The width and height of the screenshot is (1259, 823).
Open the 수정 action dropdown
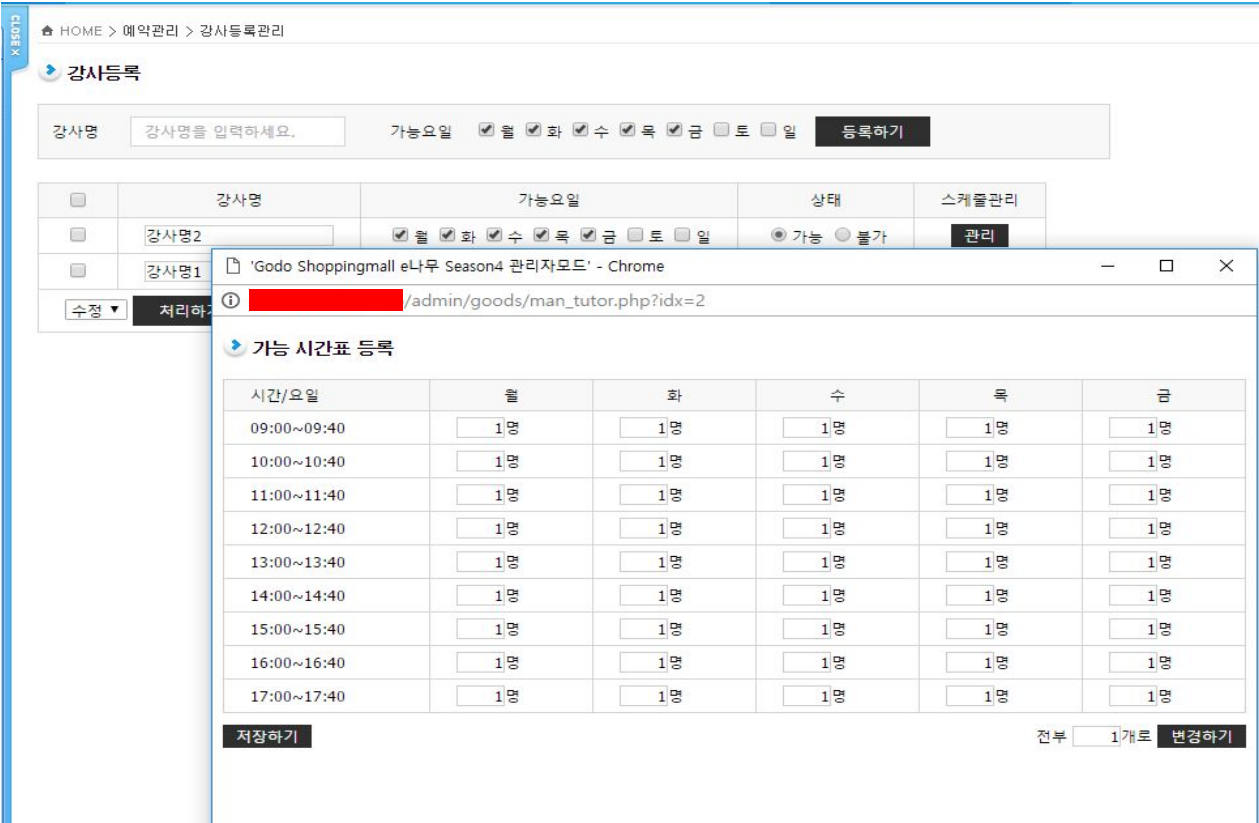96,311
